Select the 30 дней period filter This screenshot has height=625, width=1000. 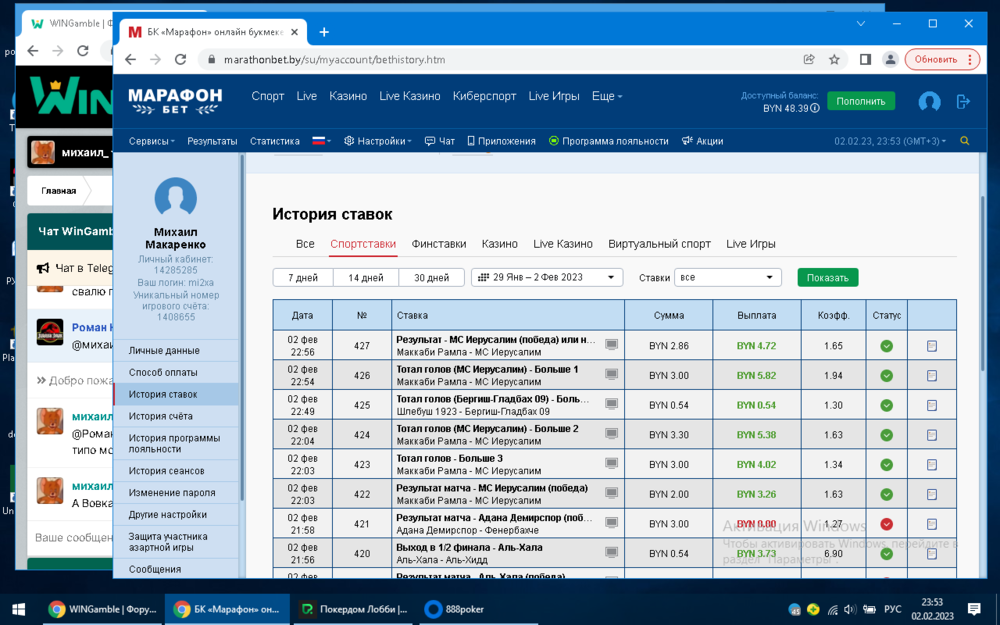(431, 278)
